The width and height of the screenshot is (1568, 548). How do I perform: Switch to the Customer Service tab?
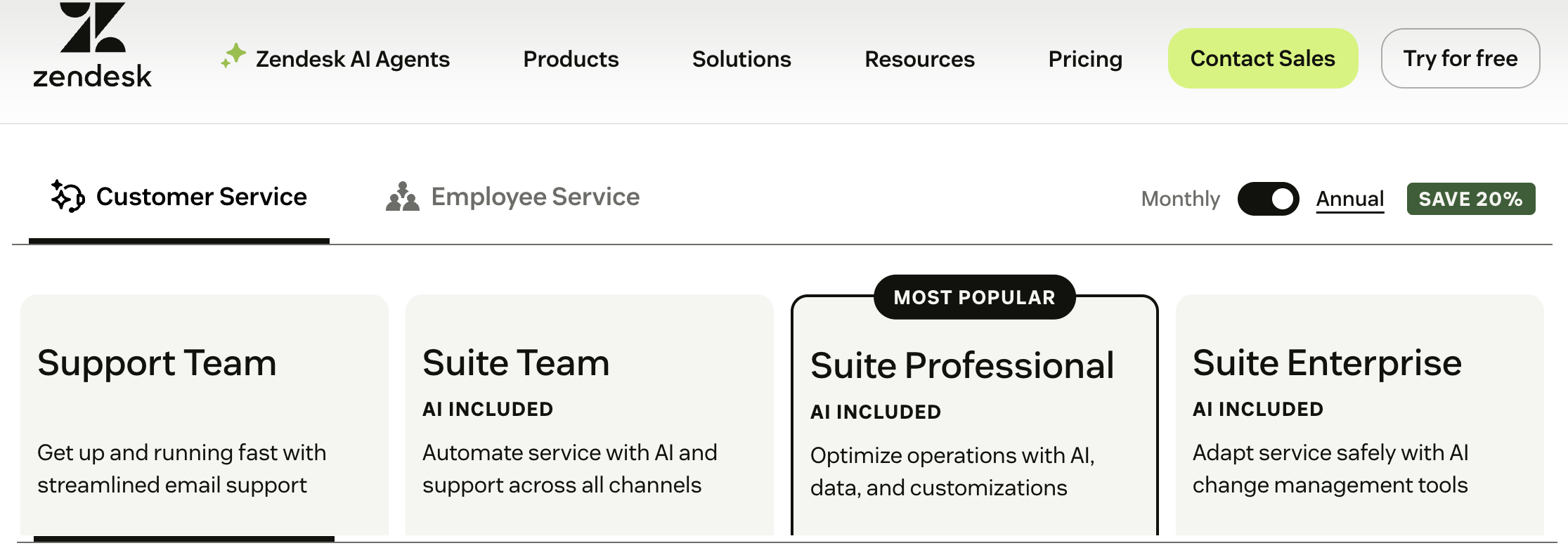[x=201, y=197]
